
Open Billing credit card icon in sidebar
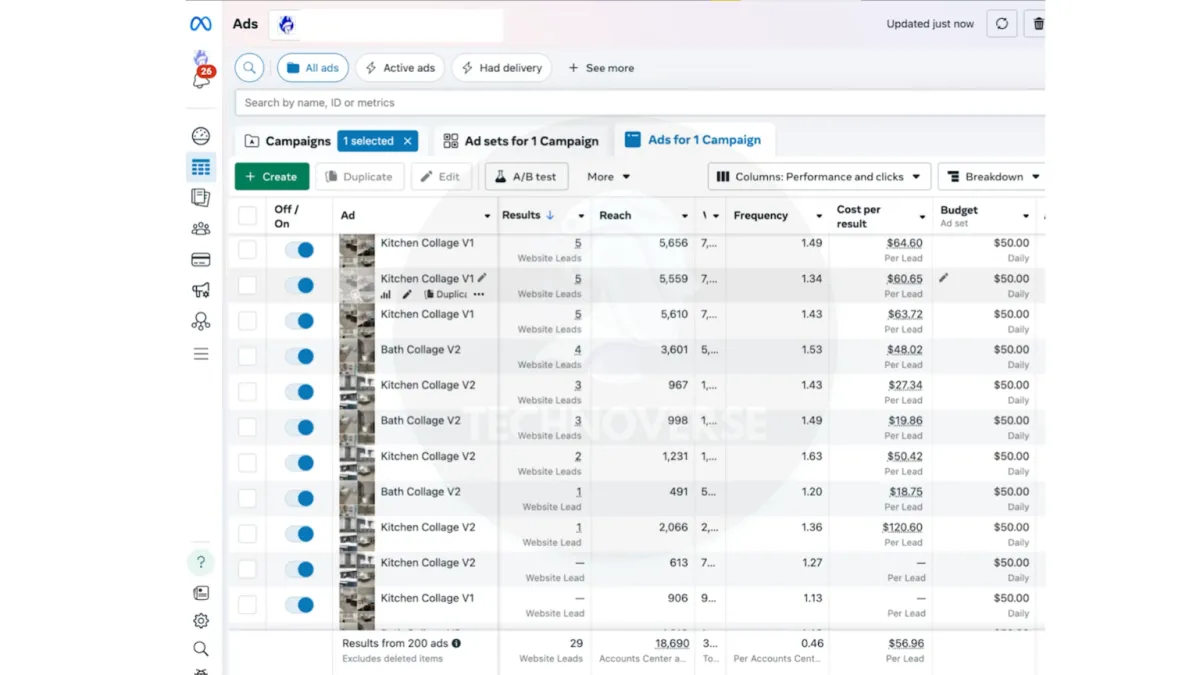pyautogui.click(x=201, y=260)
